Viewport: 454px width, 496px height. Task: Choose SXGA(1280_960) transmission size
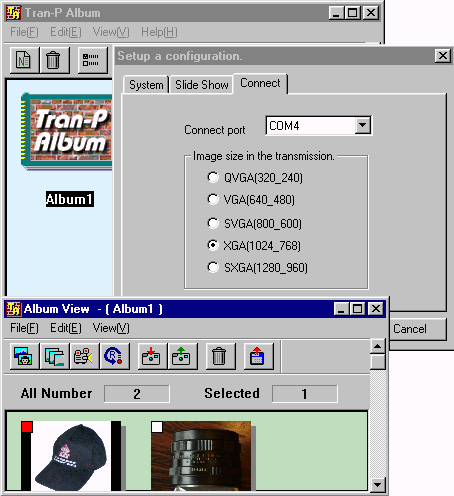[213, 267]
